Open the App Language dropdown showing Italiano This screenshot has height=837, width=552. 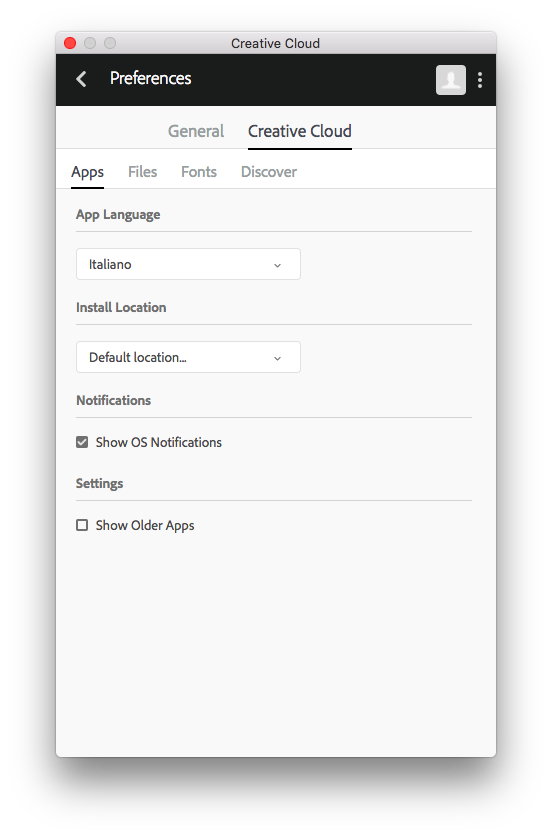click(188, 264)
